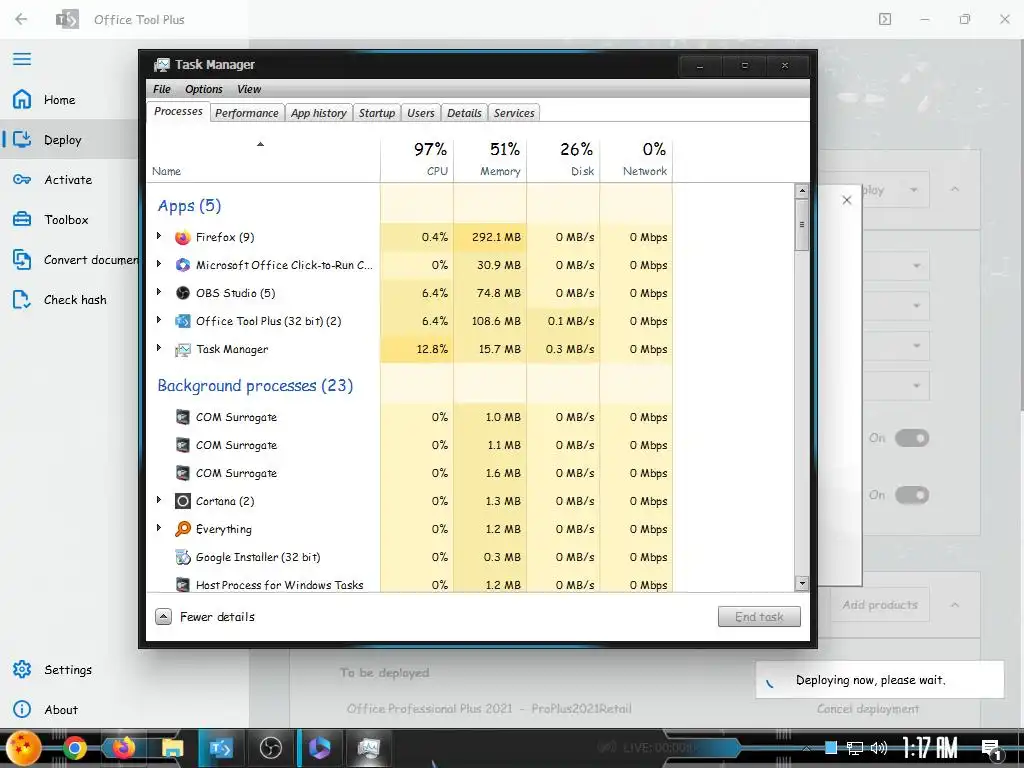
Task: Open Task Manager View menu
Action: coord(249,89)
